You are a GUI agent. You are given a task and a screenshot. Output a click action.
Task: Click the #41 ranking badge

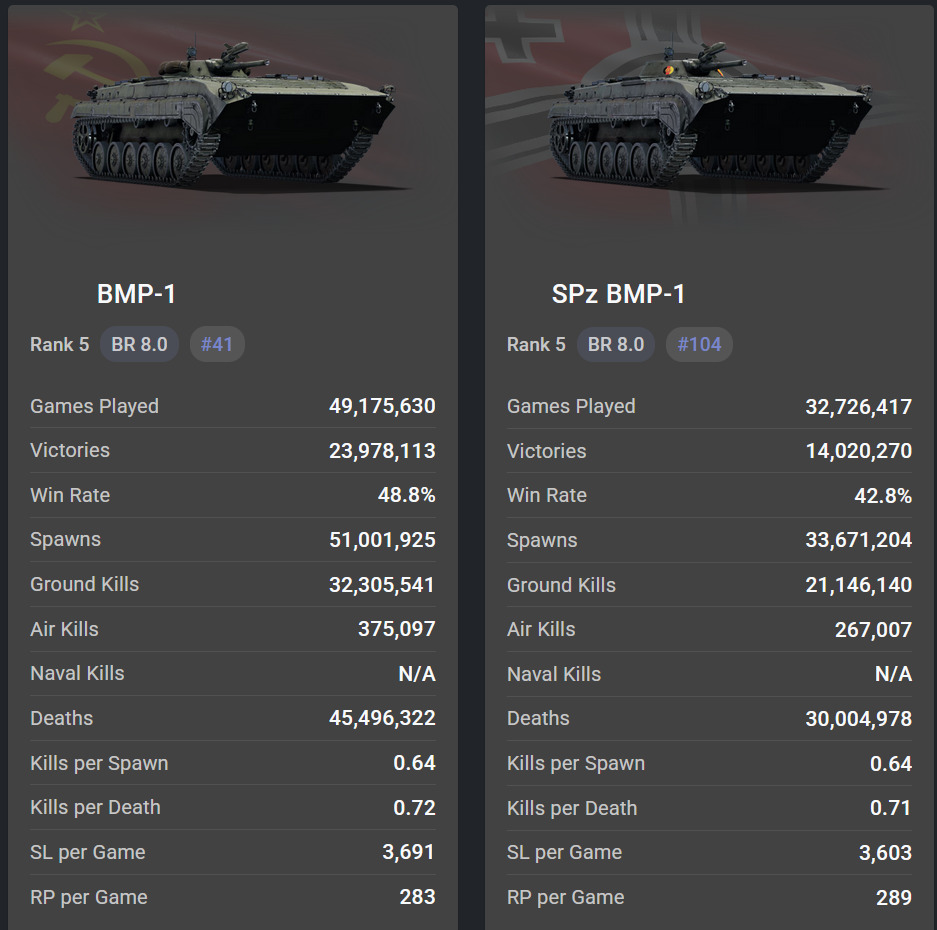pyautogui.click(x=217, y=344)
